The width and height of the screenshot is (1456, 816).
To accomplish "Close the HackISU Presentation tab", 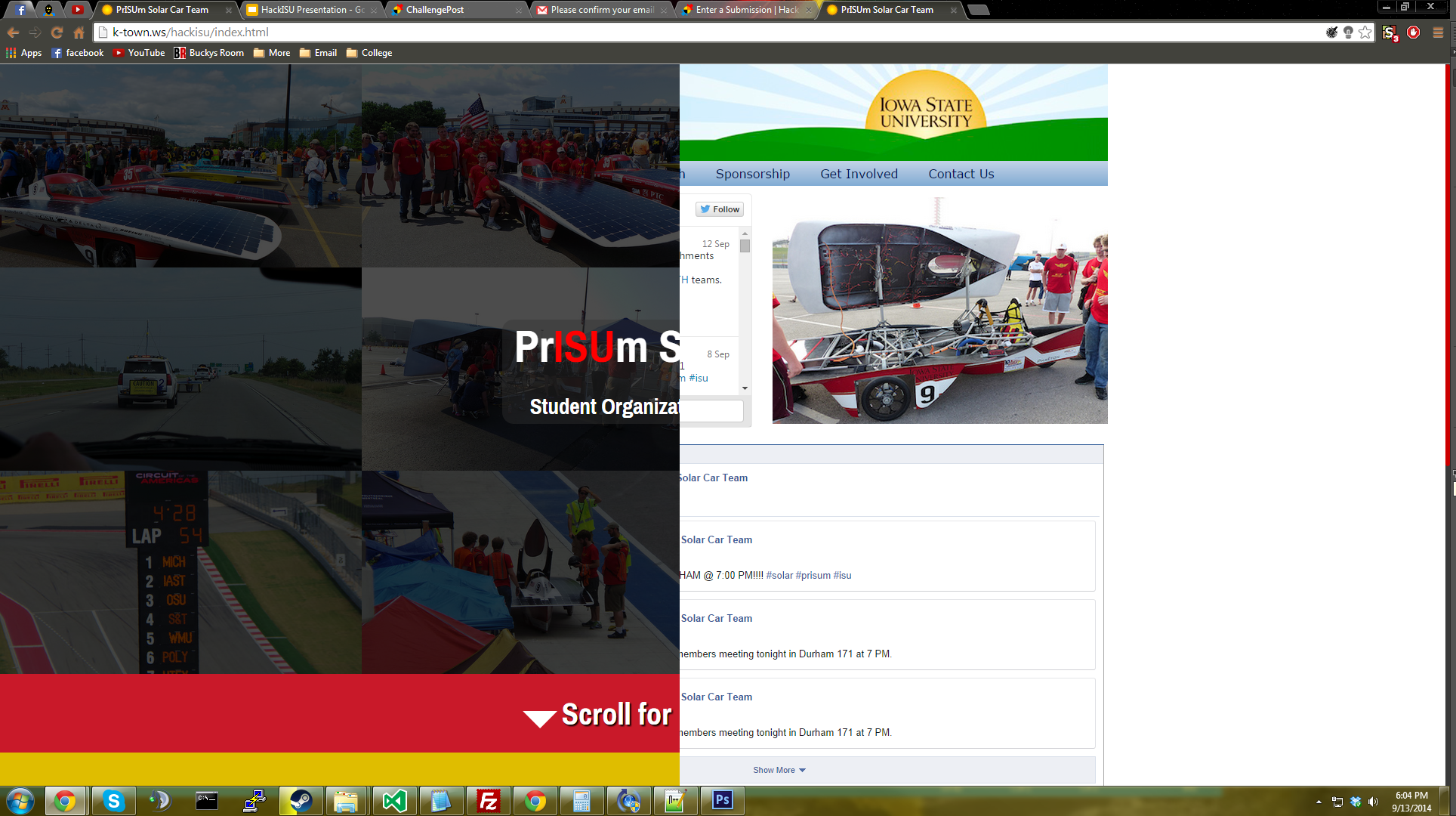I will pos(373,11).
